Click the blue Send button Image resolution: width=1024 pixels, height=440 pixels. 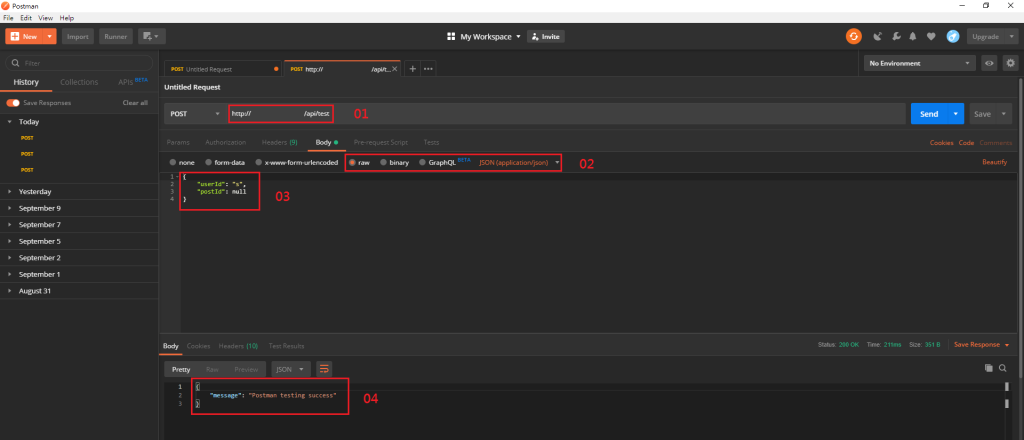(x=929, y=114)
